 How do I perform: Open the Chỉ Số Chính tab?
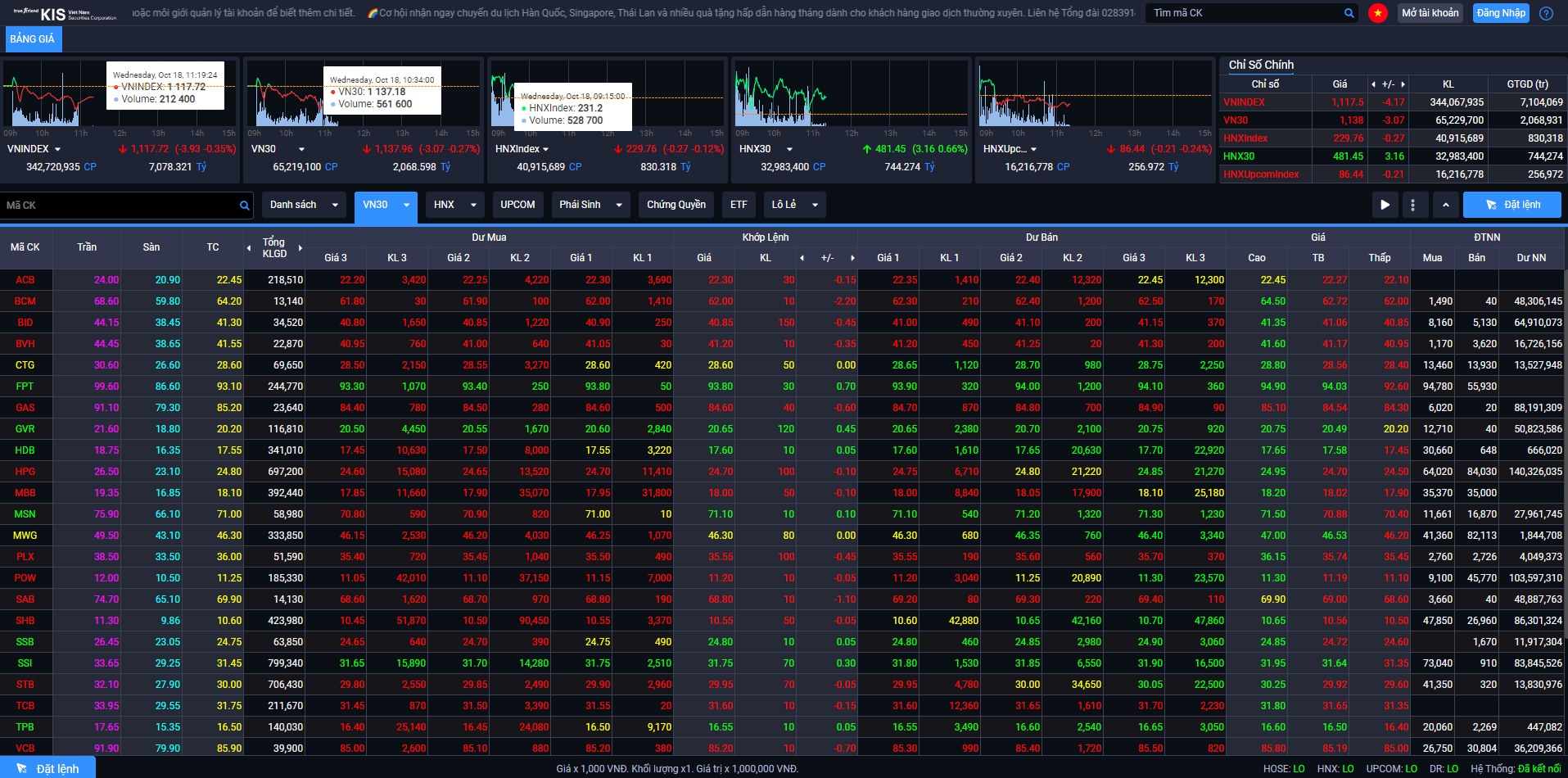[1261, 65]
